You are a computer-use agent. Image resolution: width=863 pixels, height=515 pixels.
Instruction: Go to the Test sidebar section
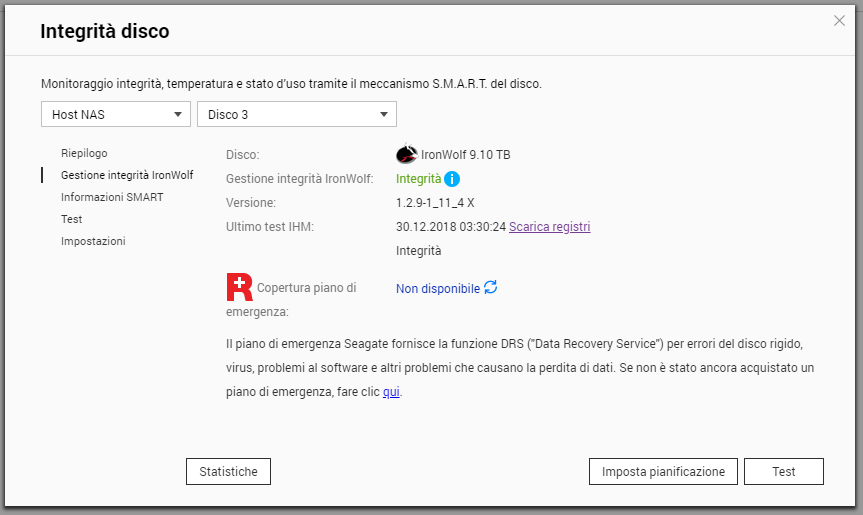[x=72, y=219]
